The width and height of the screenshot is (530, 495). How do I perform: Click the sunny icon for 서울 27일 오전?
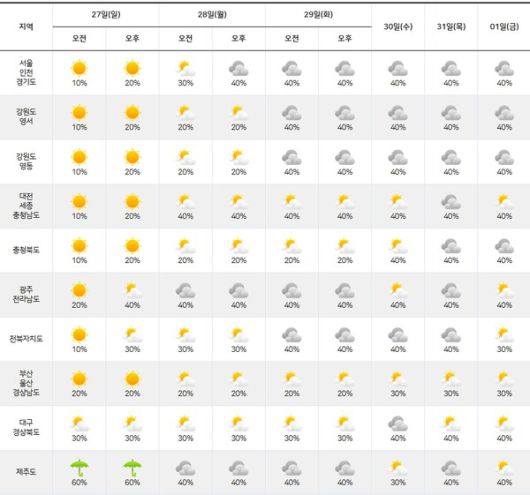79,68
